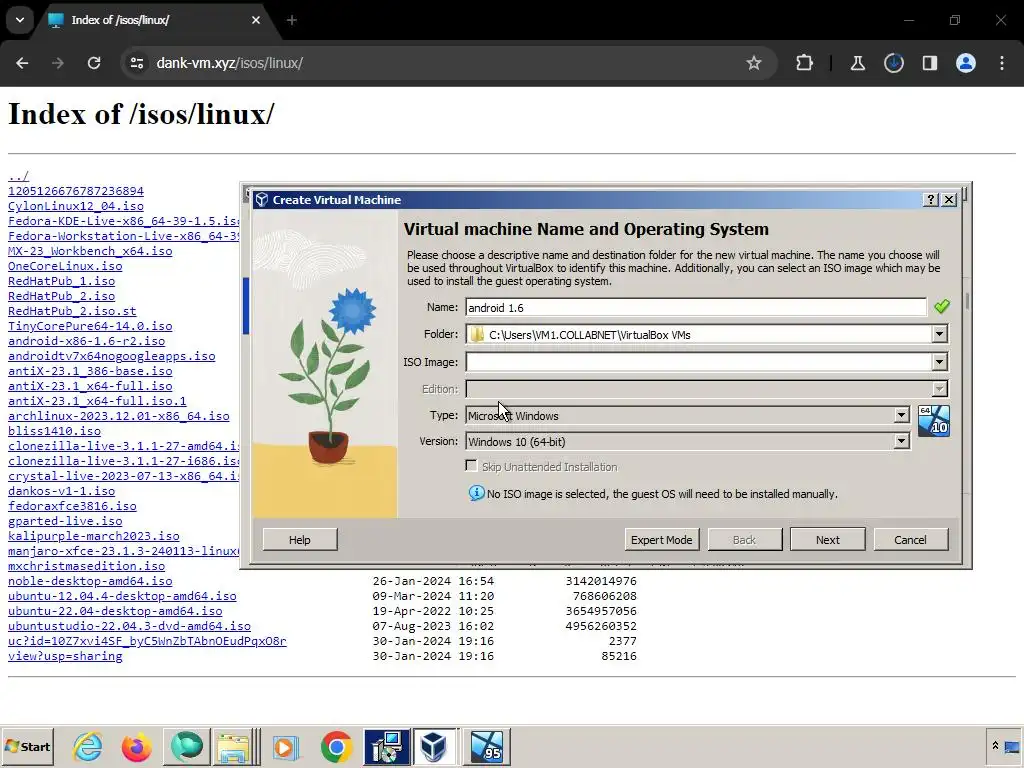Open archlinux-2023.12.01-x86_64.iso link
Image resolution: width=1024 pixels, height=768 pixels.
tap(118, 416)
